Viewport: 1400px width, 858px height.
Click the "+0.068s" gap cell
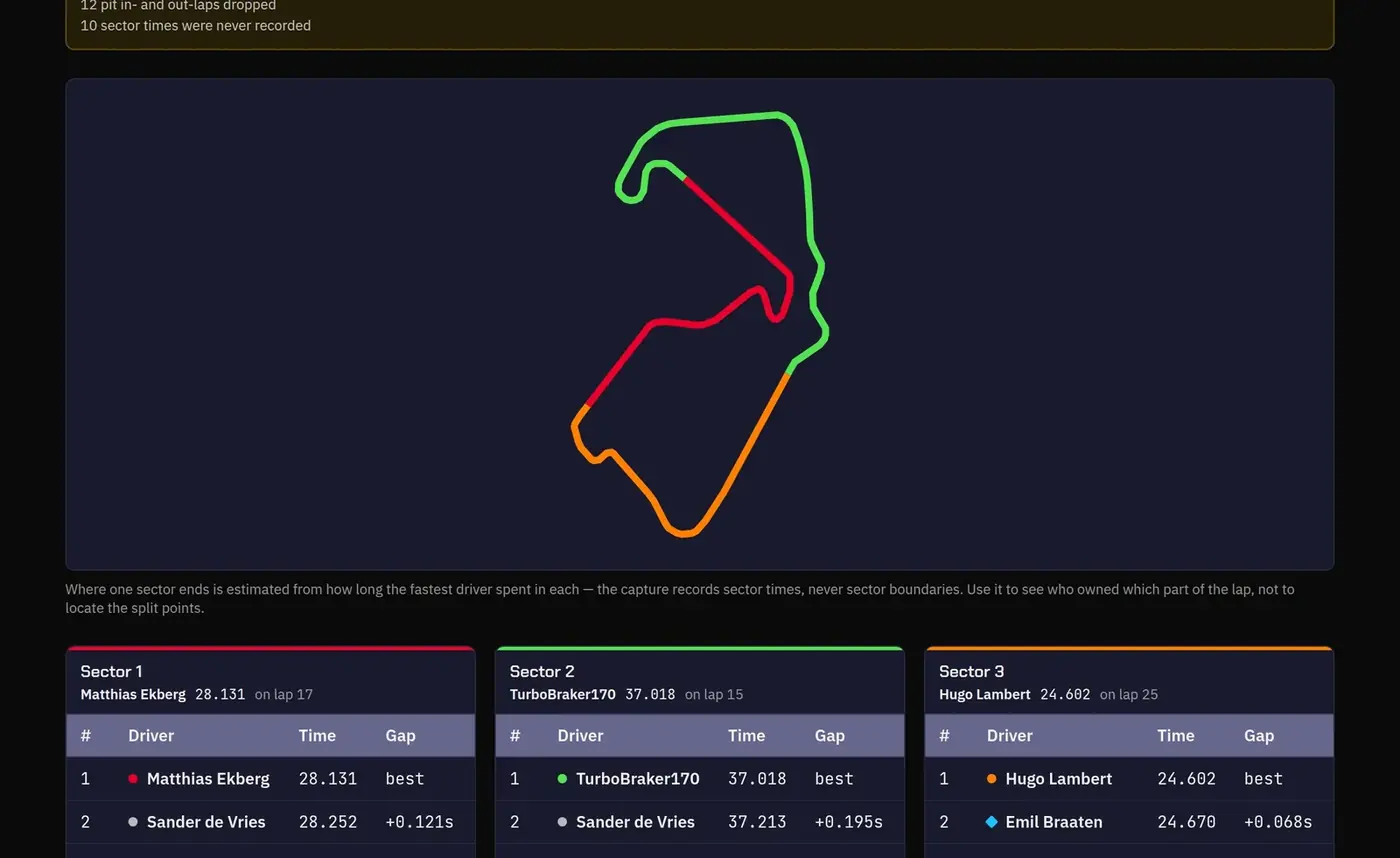[x=1278, y=822]
